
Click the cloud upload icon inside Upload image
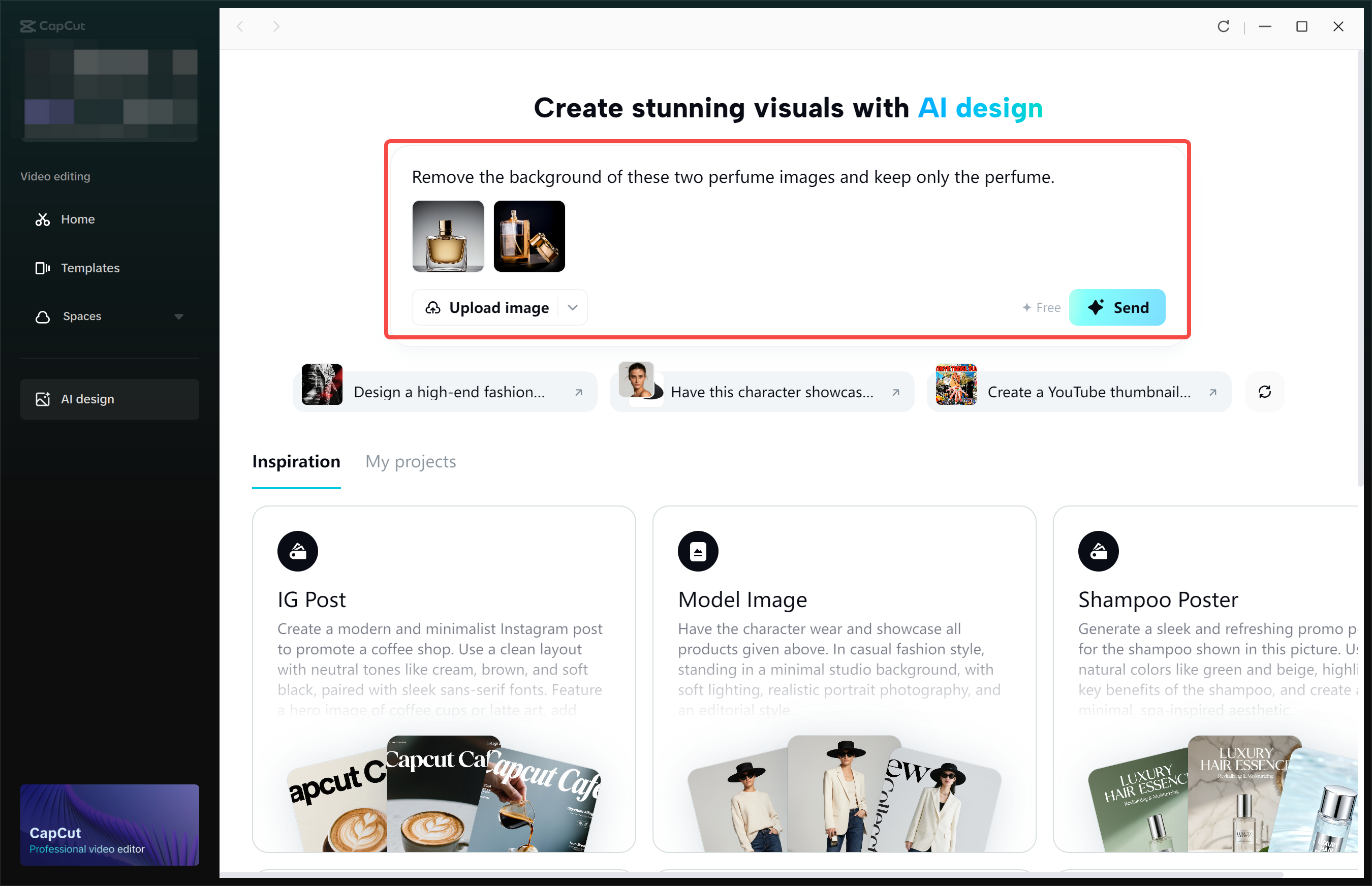433,307
